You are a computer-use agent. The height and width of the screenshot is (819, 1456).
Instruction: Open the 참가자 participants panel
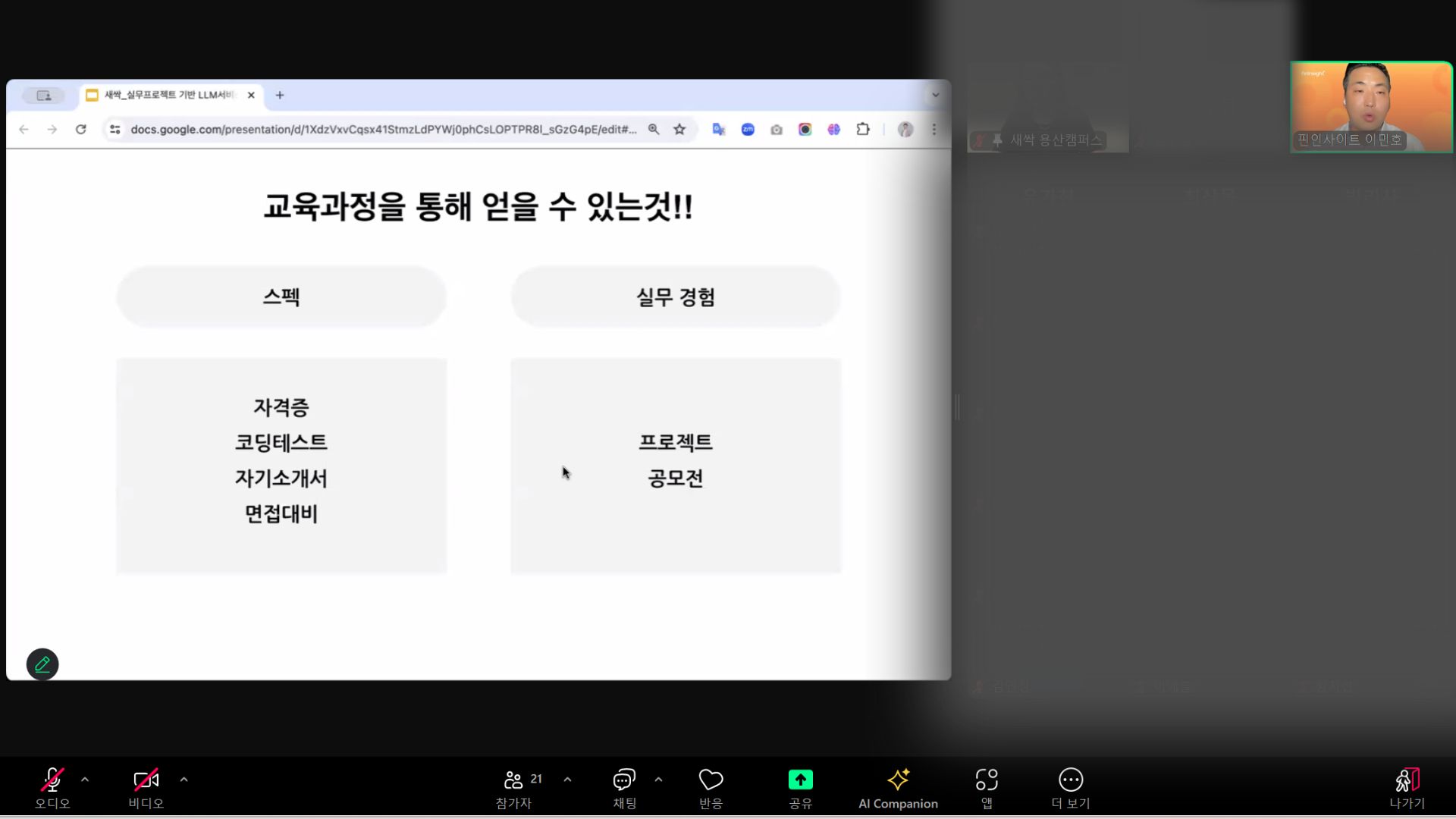[x=514, y=787]
